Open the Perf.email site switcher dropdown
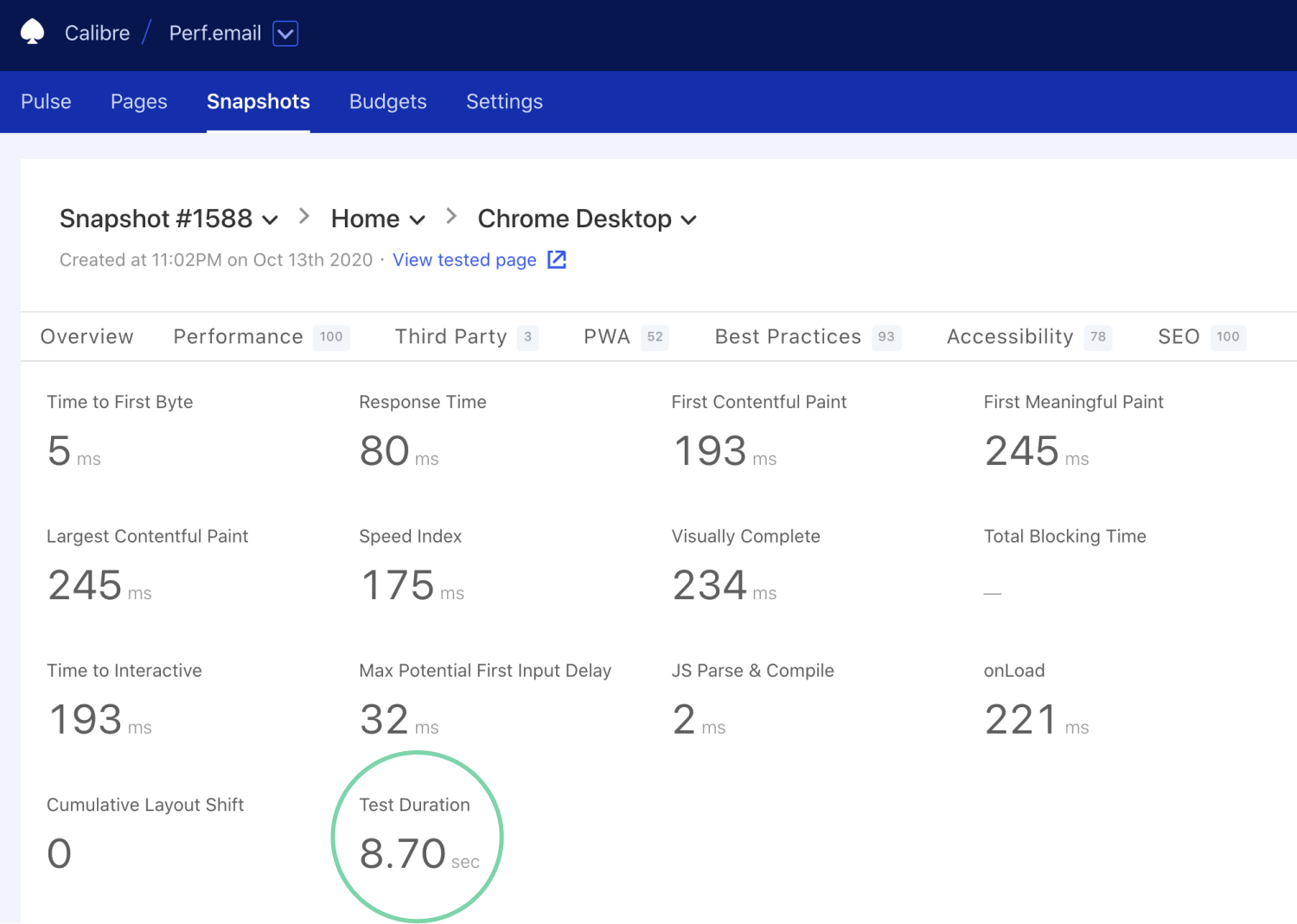 [285, 34]
